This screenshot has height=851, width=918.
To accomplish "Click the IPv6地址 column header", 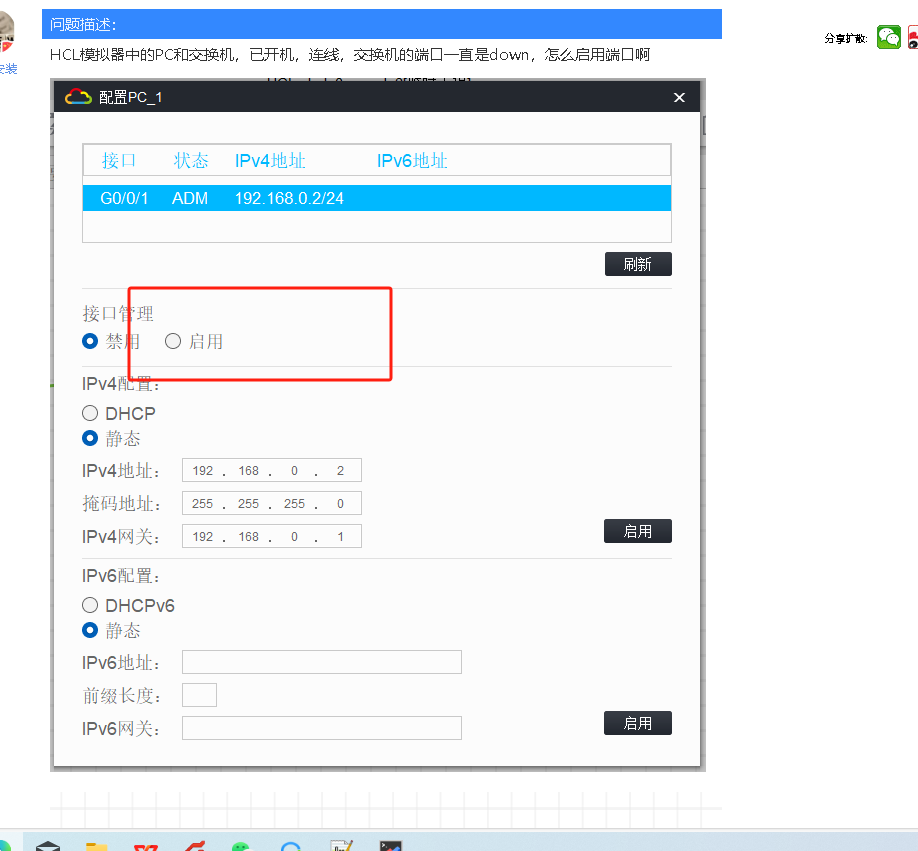I will [x=412, y=160].
